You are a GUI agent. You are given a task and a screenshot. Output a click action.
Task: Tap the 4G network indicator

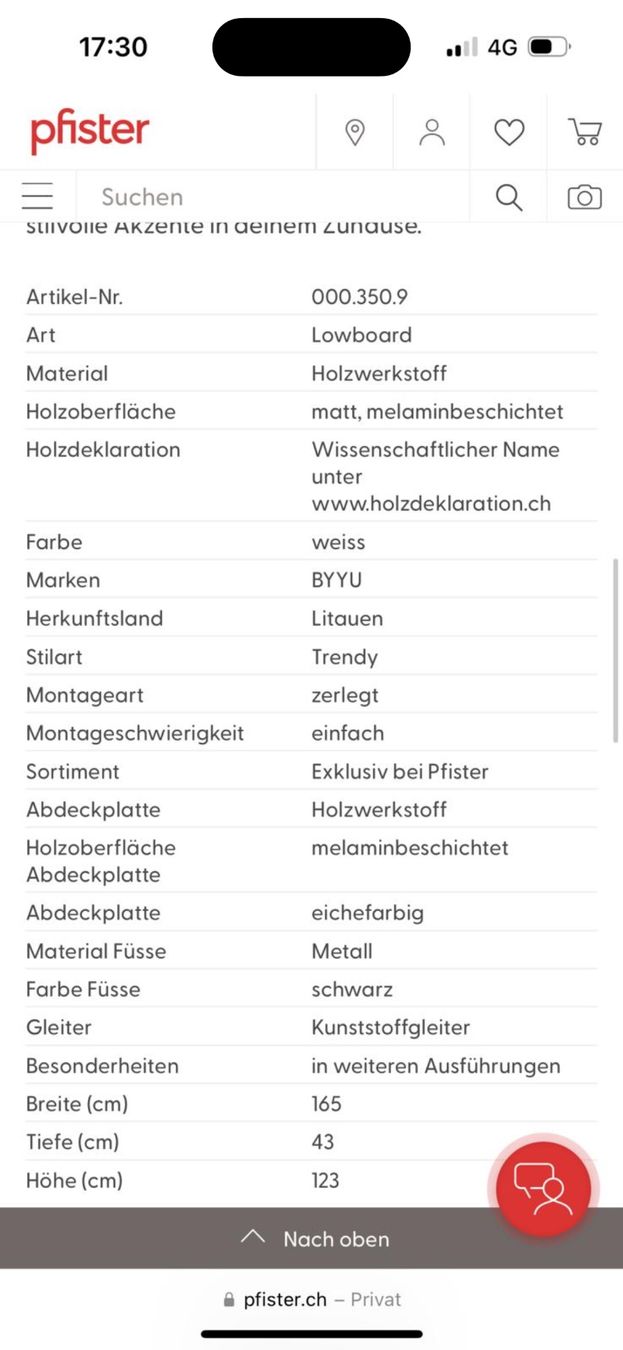coord(502,47)
